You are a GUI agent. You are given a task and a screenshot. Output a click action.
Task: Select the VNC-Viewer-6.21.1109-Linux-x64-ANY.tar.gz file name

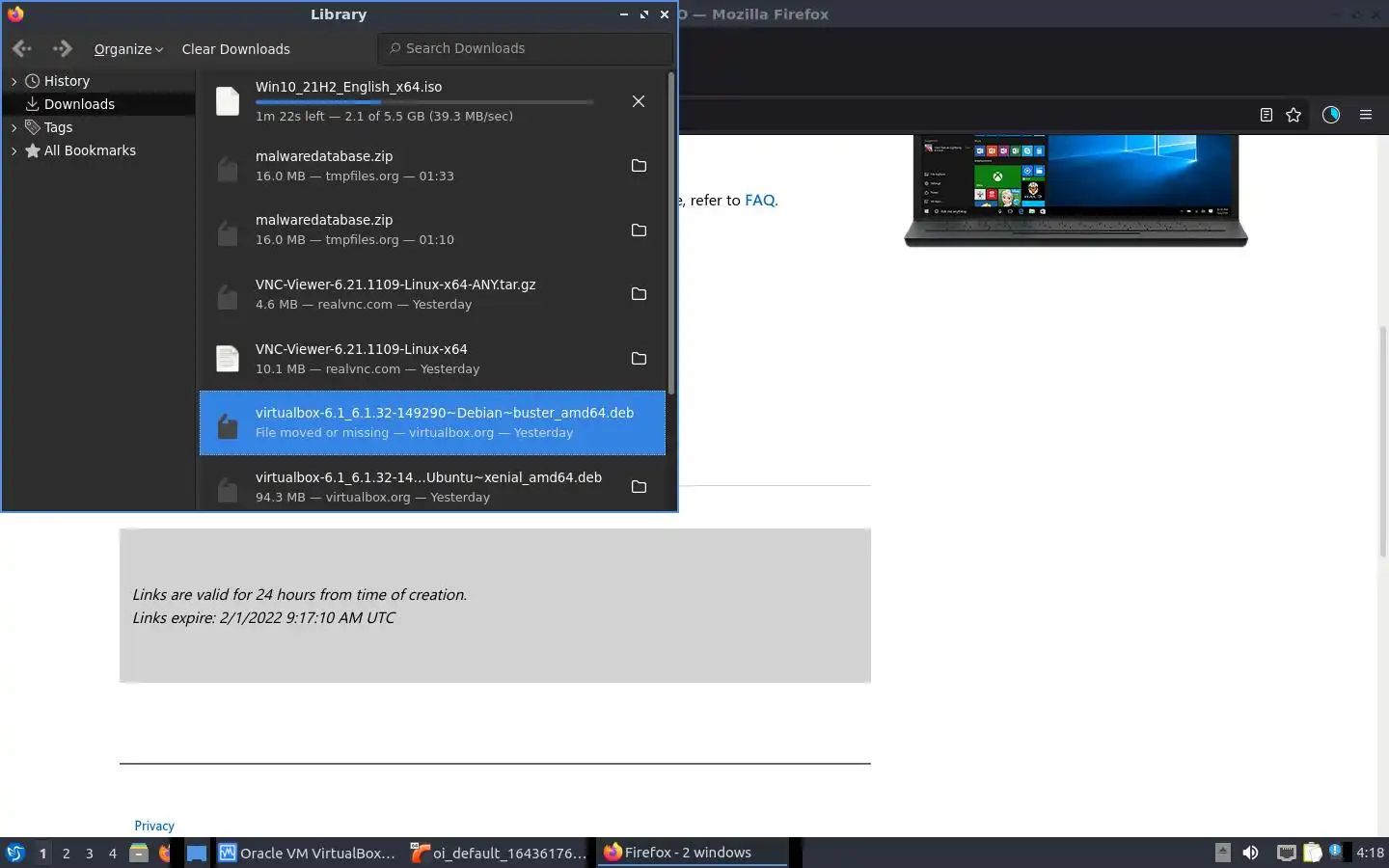tap(395, 285)
